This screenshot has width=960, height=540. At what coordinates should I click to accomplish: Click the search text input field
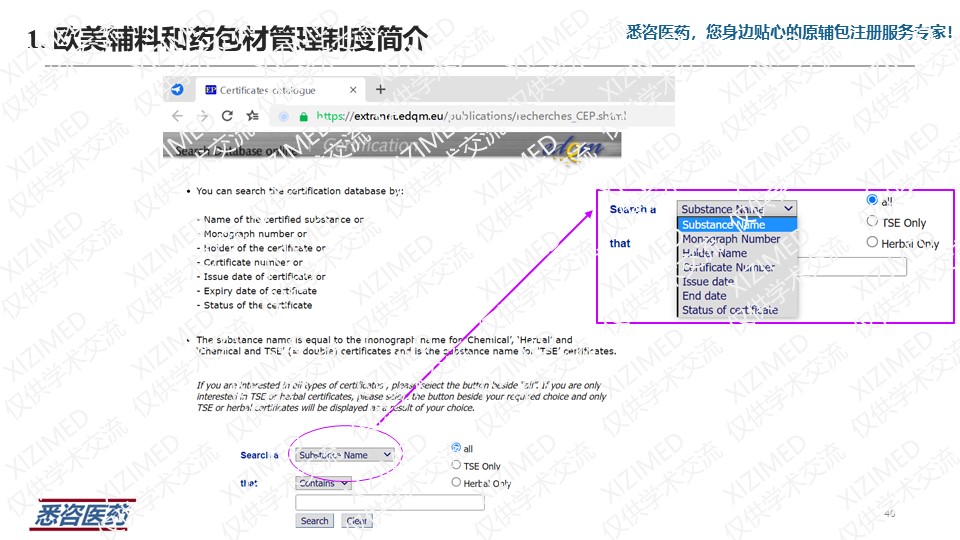point(389,503)
